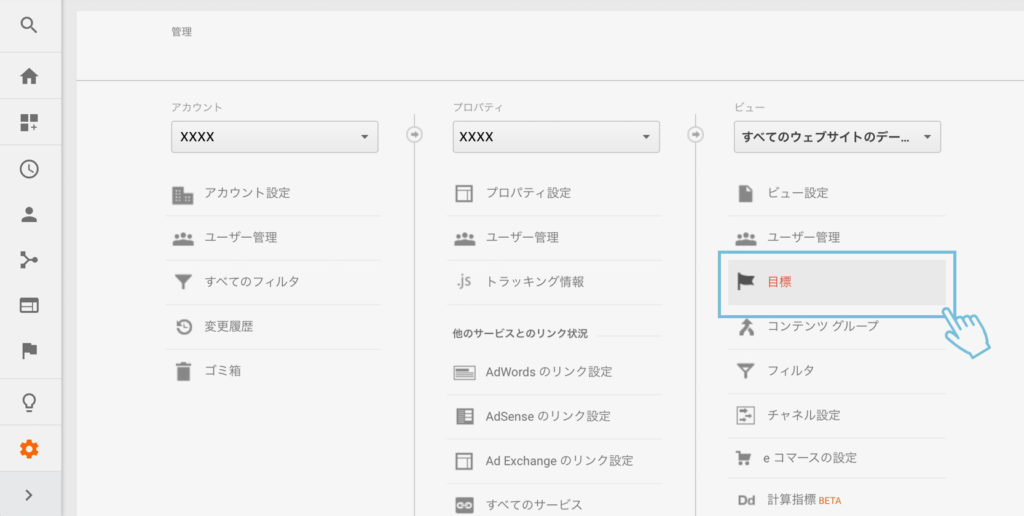Open the Home icon in left sidebar
This screenshot has height=516, width=1024.
click(x=29, y=76)
